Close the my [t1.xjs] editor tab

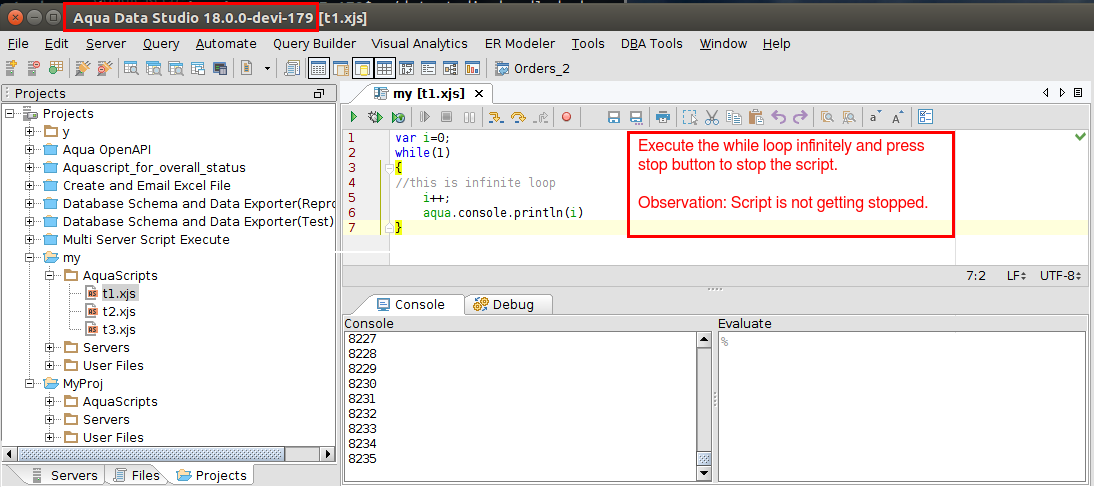479,93
